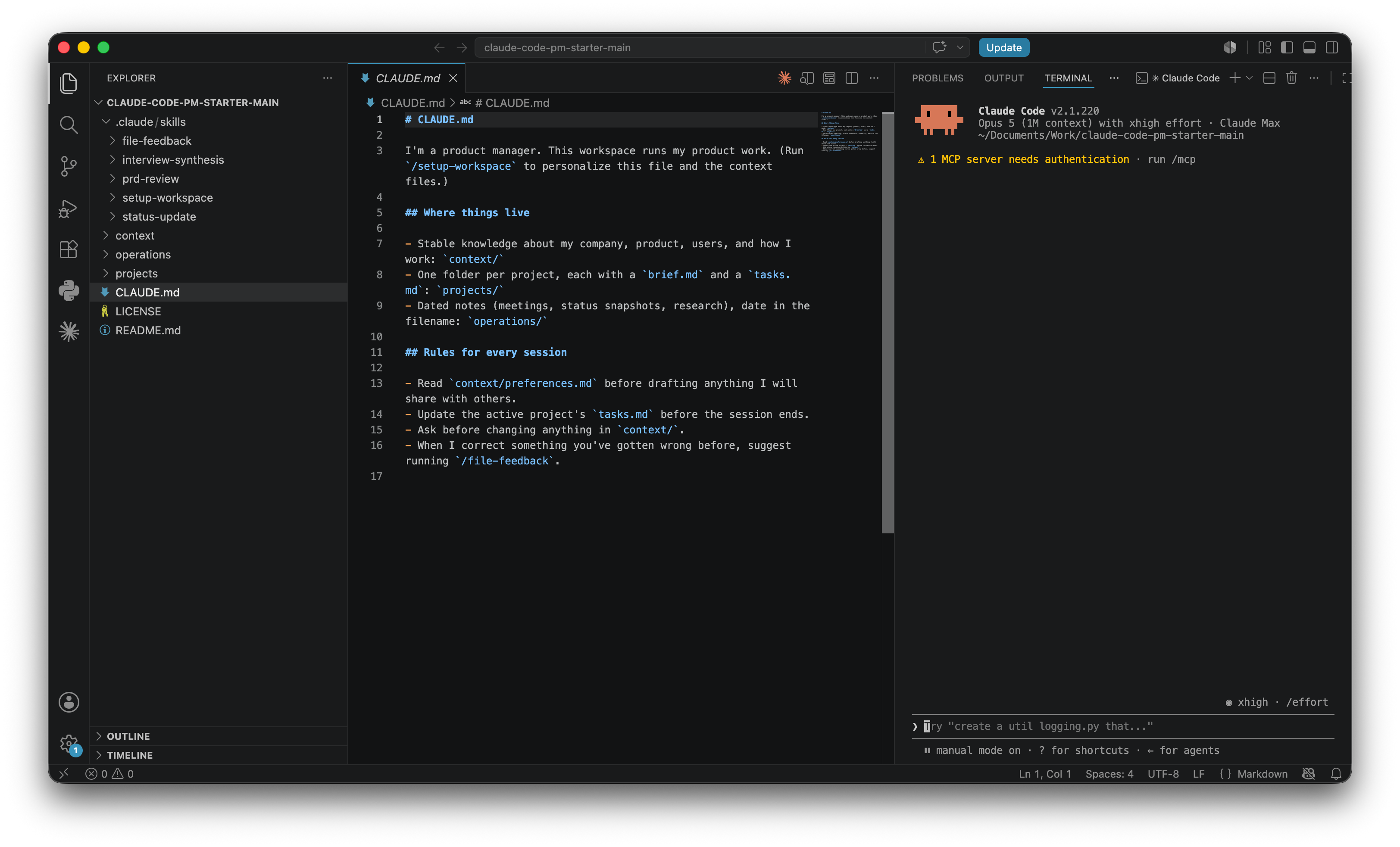This screenshot has width=1400, height=847.
Task: Open the Explorer view in activity bar
Action: (x=69, y=84)
